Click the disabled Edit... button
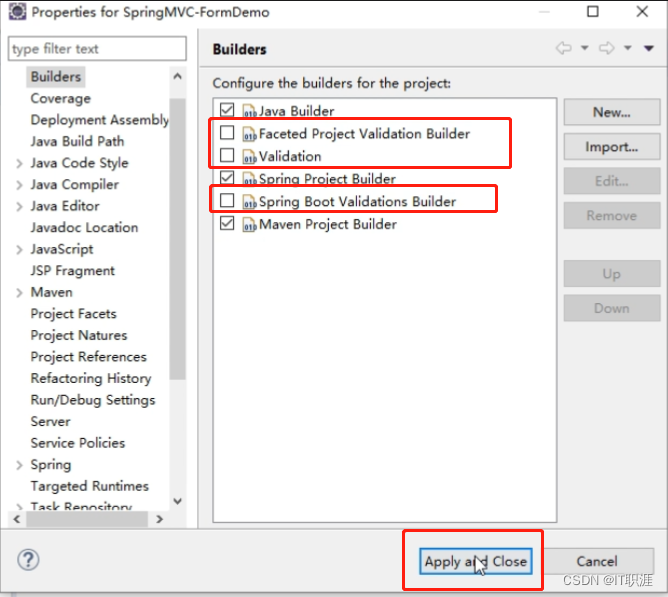Viewport: 668px width, 597px height. tap(612, 181)
